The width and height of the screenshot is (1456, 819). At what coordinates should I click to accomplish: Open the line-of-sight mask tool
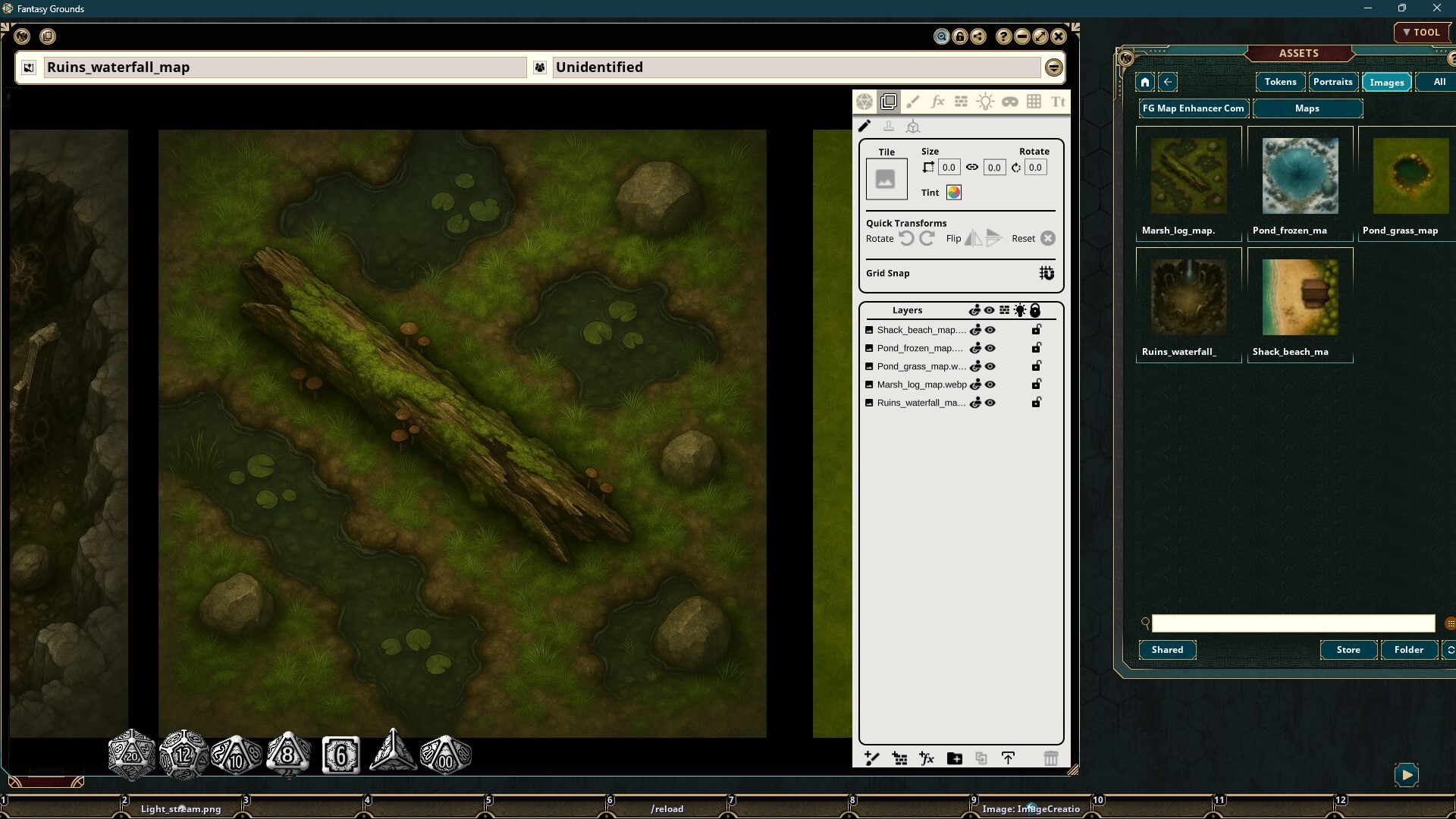tap(1010, 101)
